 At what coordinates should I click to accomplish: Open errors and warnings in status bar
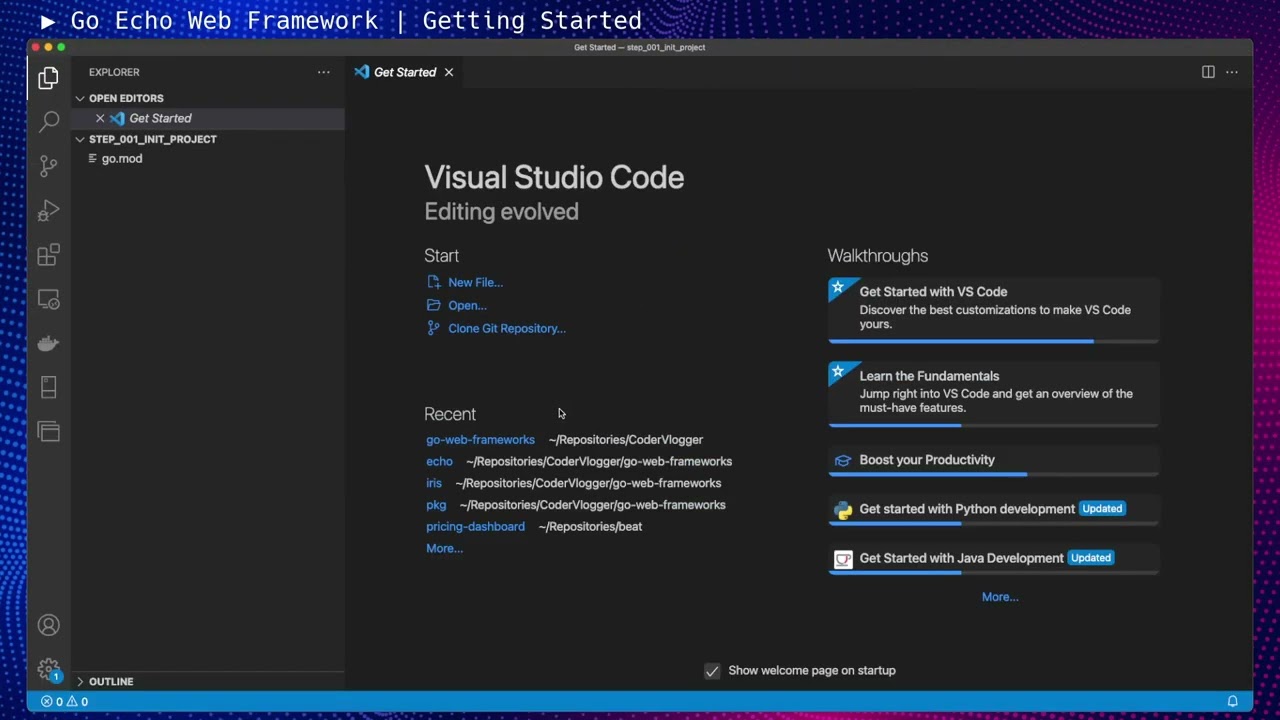click(64, 701)
